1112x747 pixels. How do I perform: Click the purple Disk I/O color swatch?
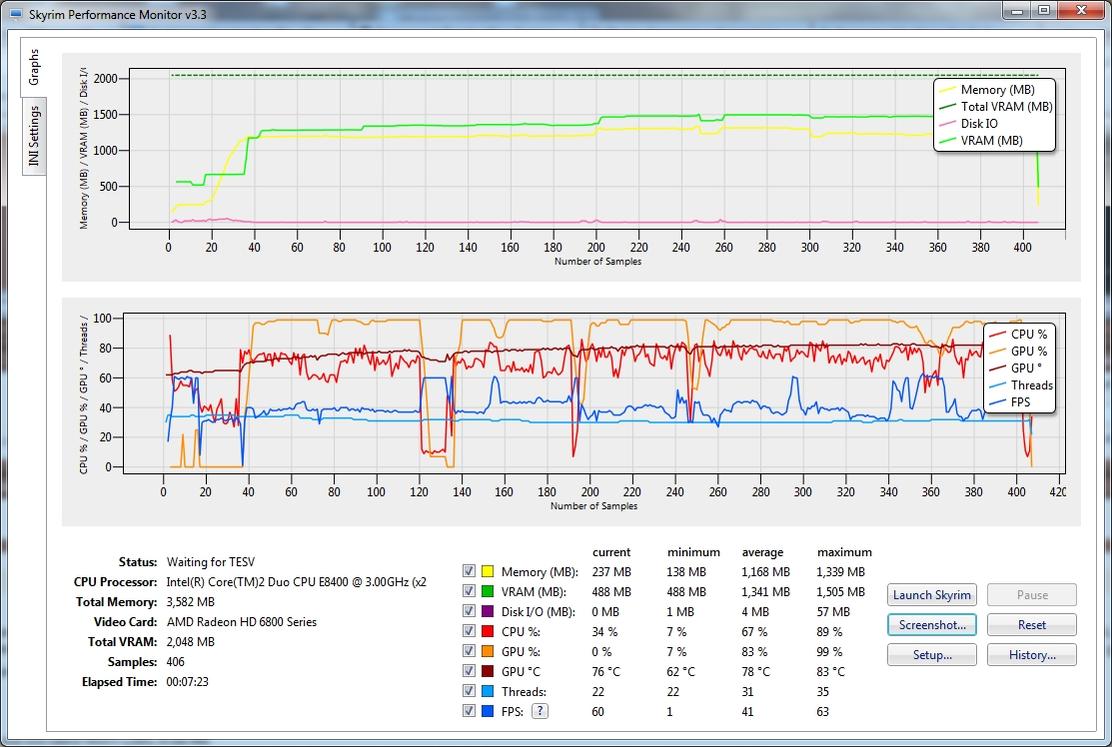[x=488, y=611]
